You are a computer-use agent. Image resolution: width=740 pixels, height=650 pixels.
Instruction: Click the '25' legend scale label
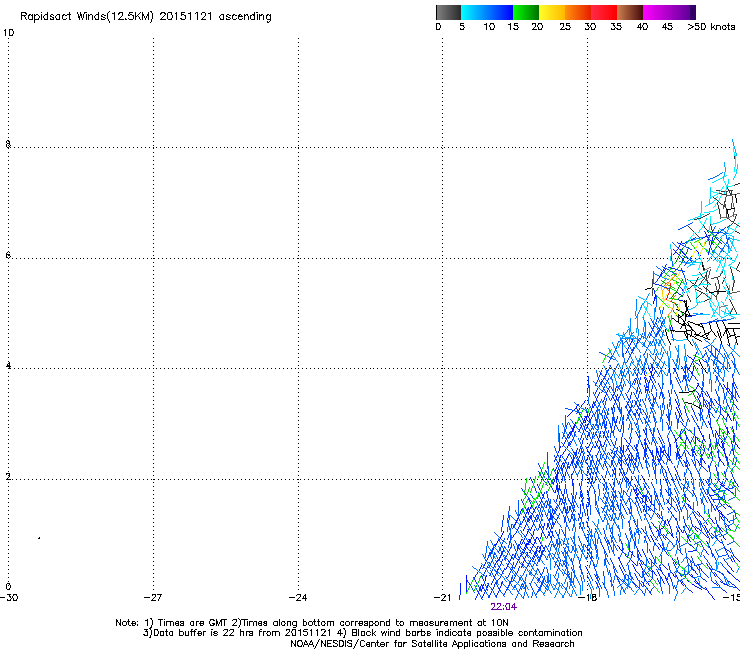point(565,26)
